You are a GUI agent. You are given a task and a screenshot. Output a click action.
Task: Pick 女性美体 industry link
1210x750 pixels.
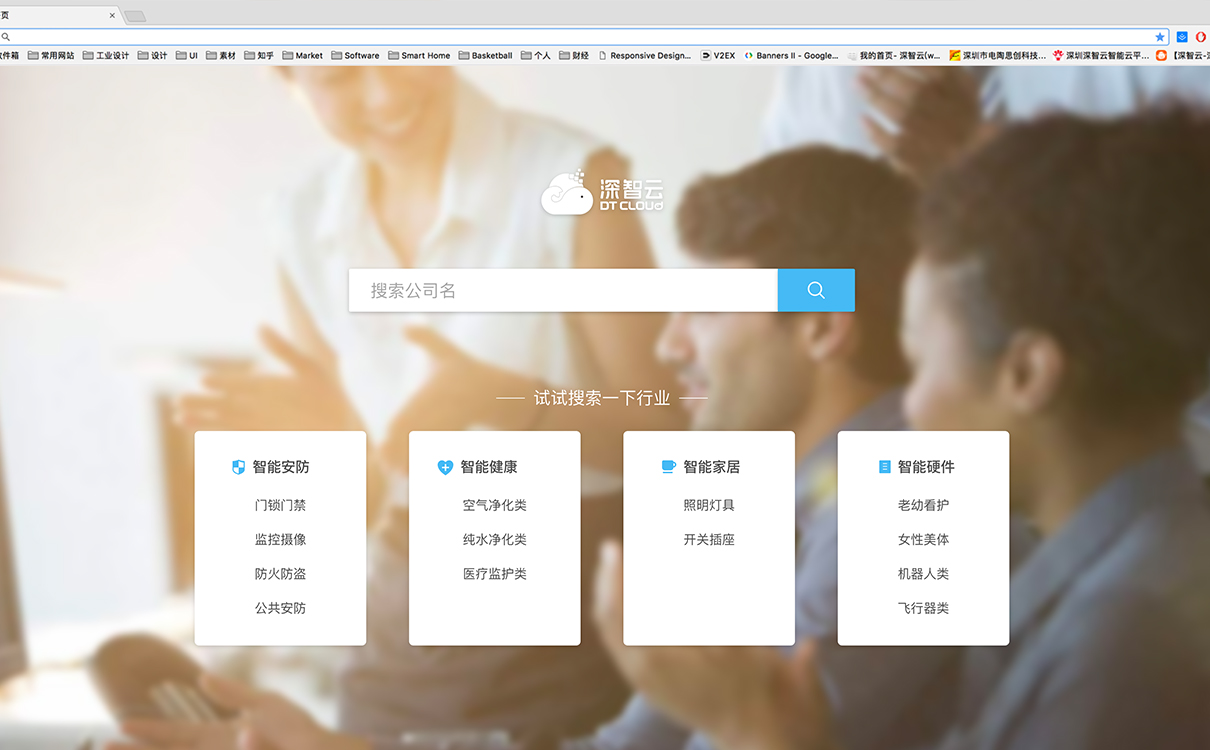[924, 539]
